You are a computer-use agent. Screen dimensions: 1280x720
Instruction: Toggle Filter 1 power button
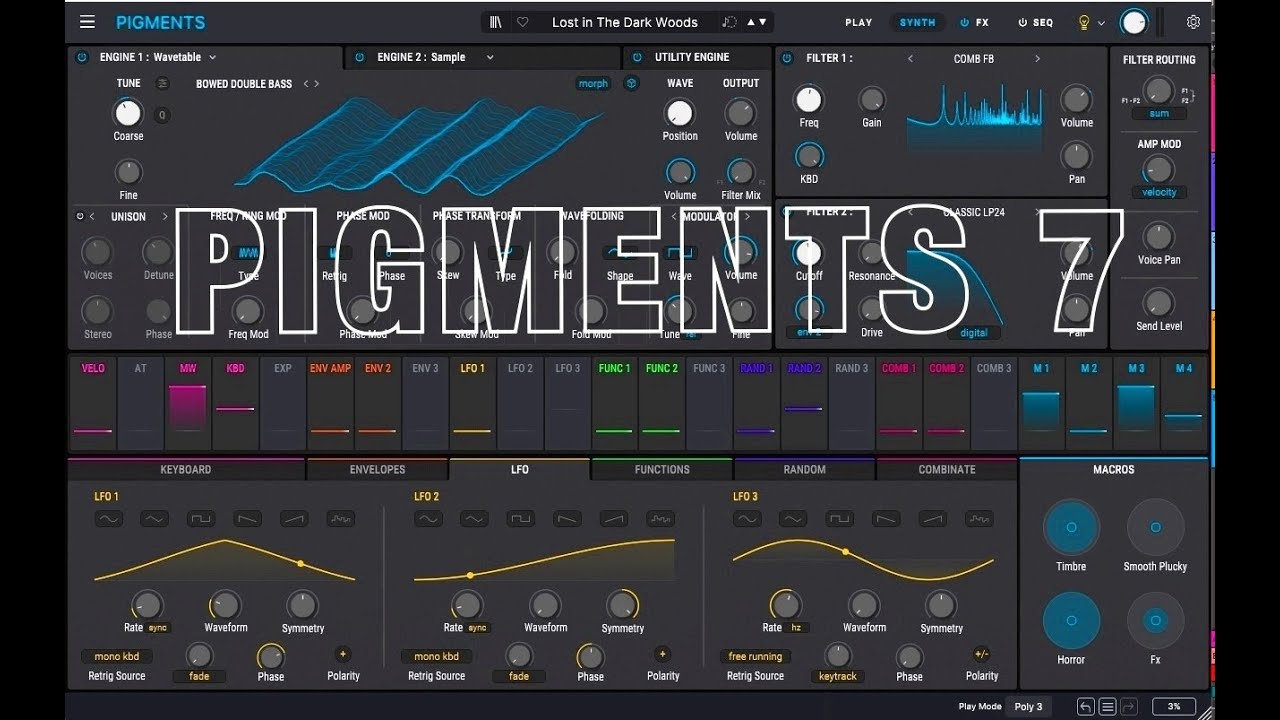[788, 58]
